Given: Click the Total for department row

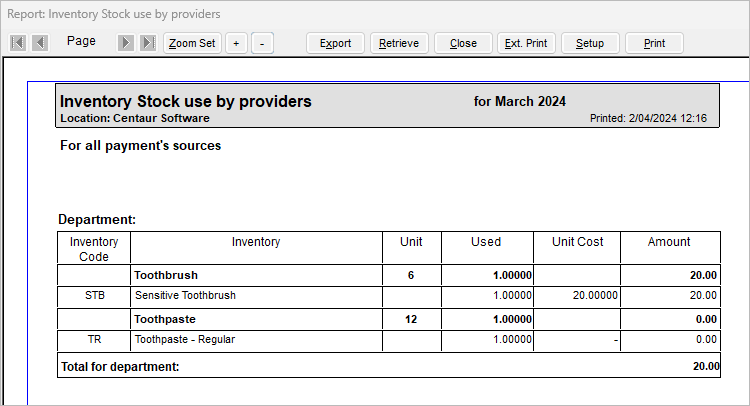Looking at the screenshot, I should [119, 366].
